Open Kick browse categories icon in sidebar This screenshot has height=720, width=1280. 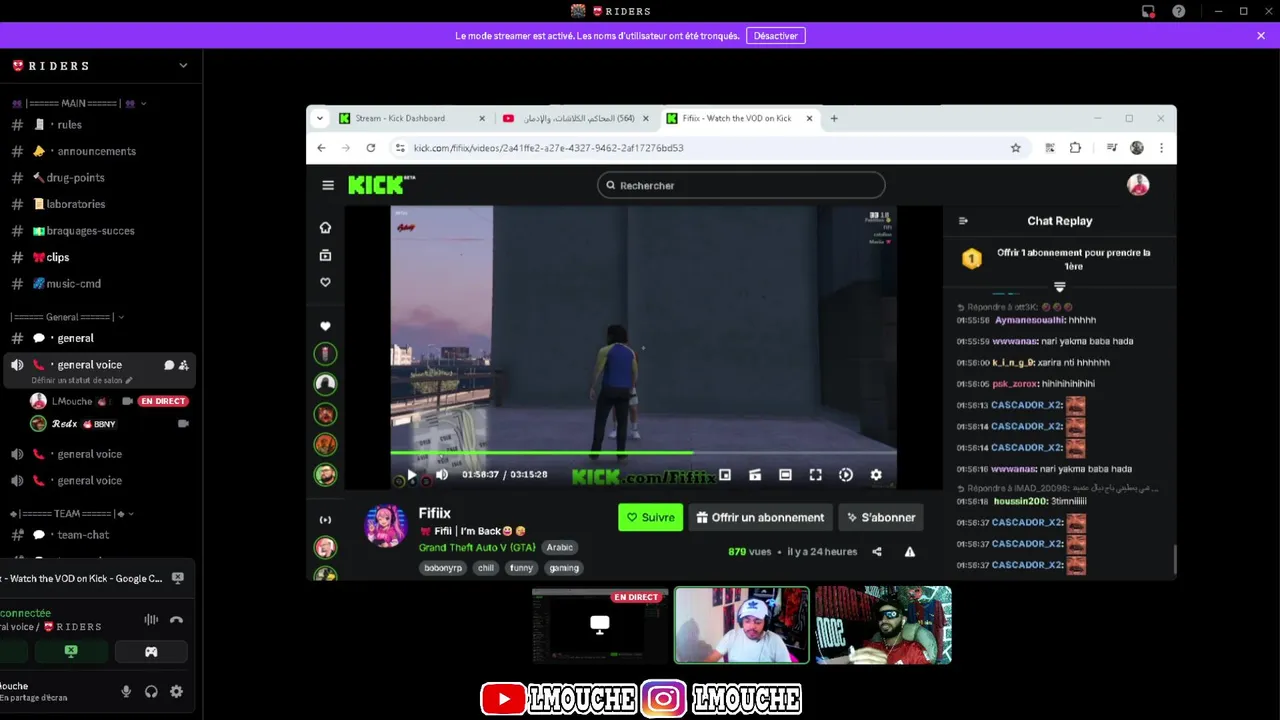(325, 255)
